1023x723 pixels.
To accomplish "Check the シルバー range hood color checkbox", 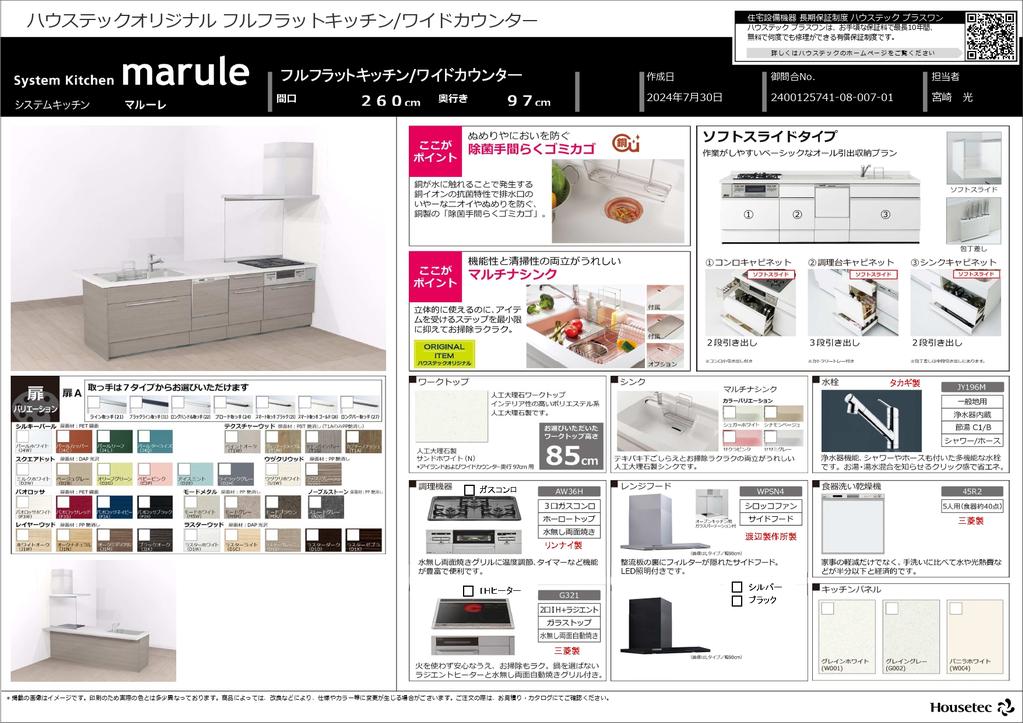I will click(x=737, y=587).
